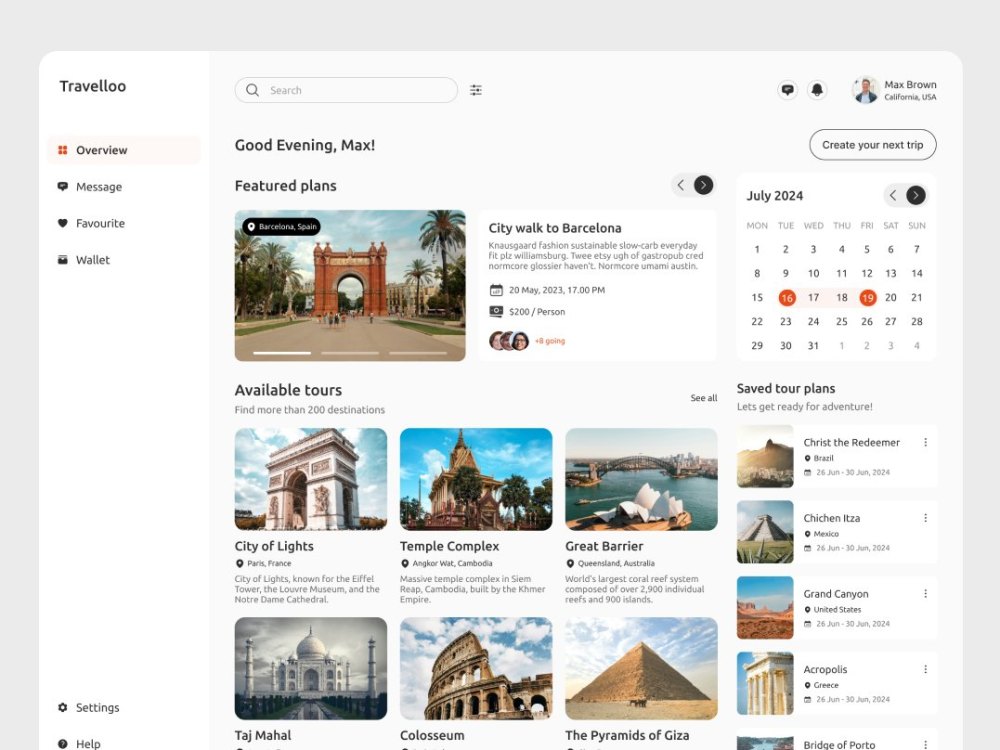Go to next month in calendar
This screenshot has height=750, width=1000.
click(x=916, y=195)
